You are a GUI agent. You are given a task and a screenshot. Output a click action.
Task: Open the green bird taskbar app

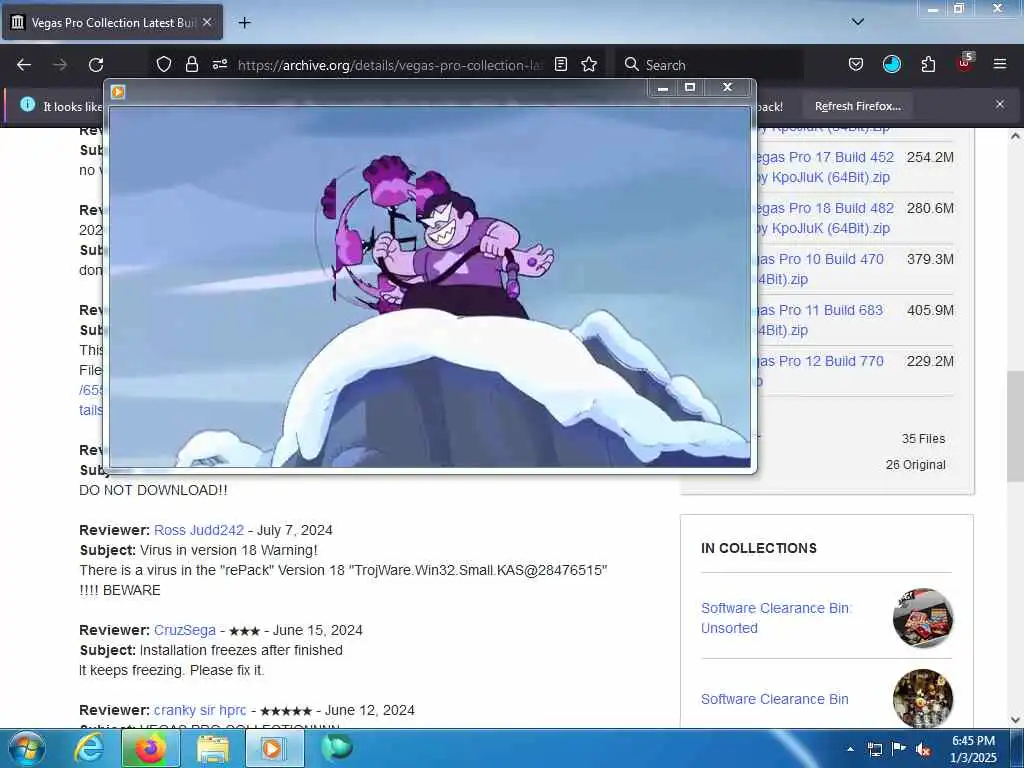337,747
